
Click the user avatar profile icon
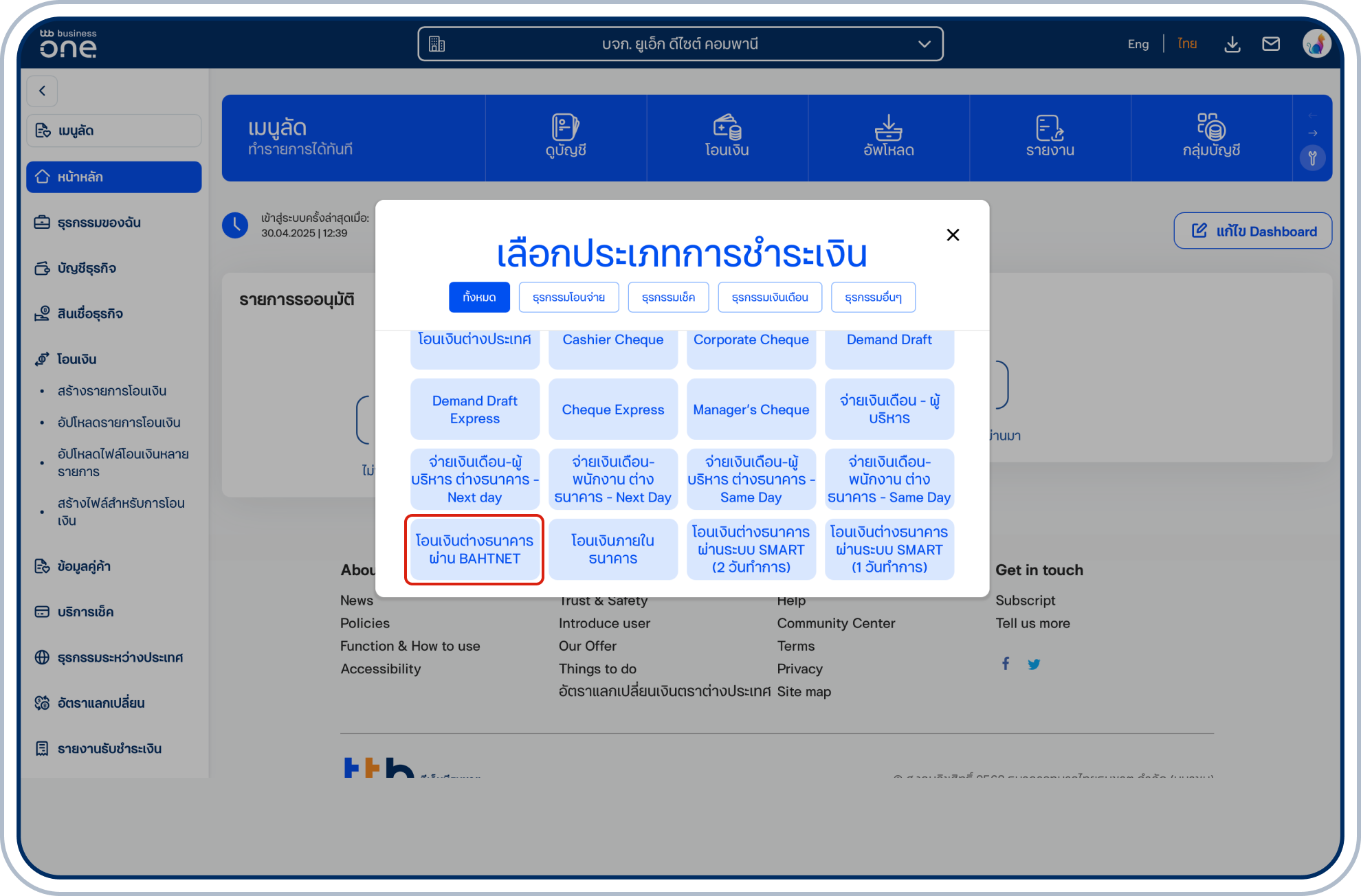pyautogui.click(x=1316, y=44)
